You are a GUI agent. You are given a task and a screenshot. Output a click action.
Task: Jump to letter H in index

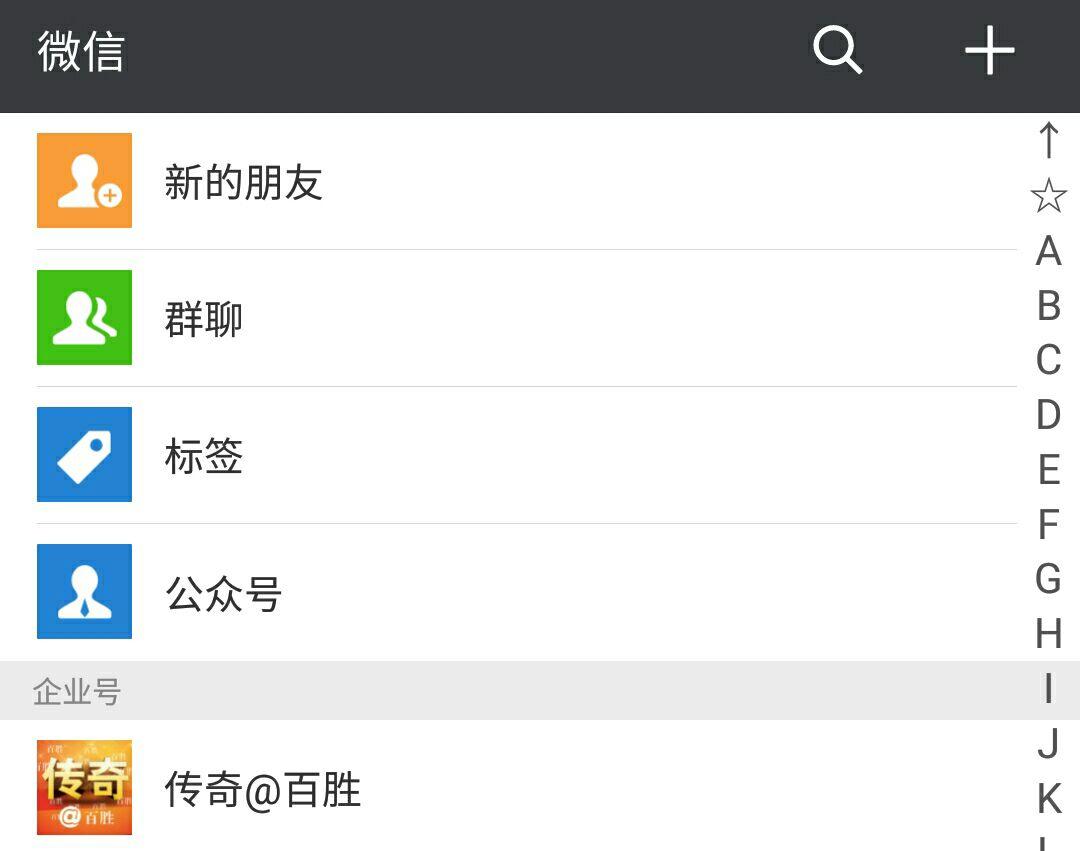[1048, 633]
